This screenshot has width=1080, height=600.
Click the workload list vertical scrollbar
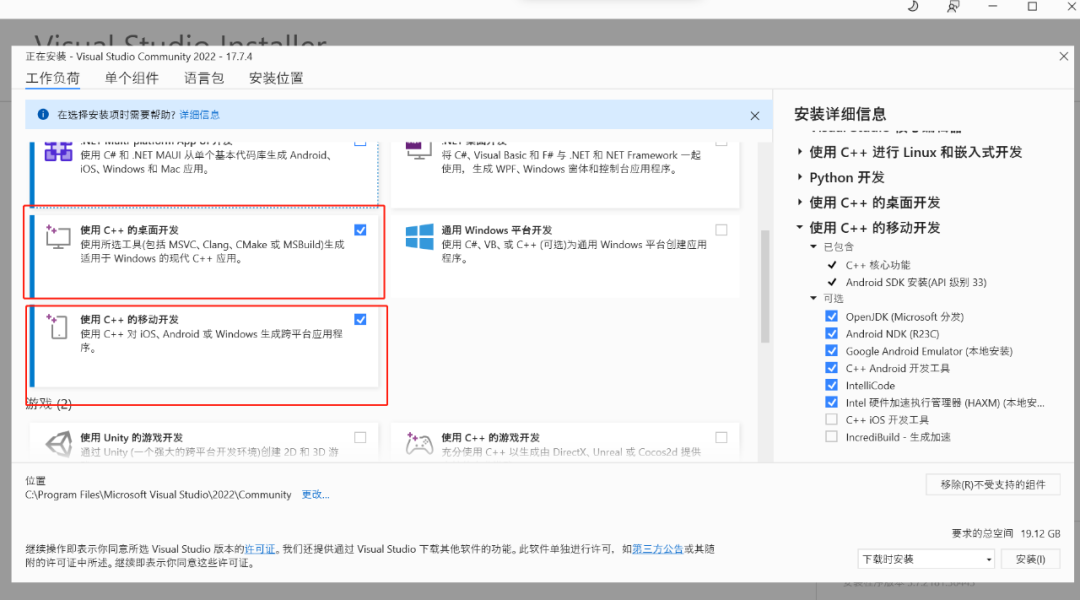pyautogui.click(x=765, y=287)
